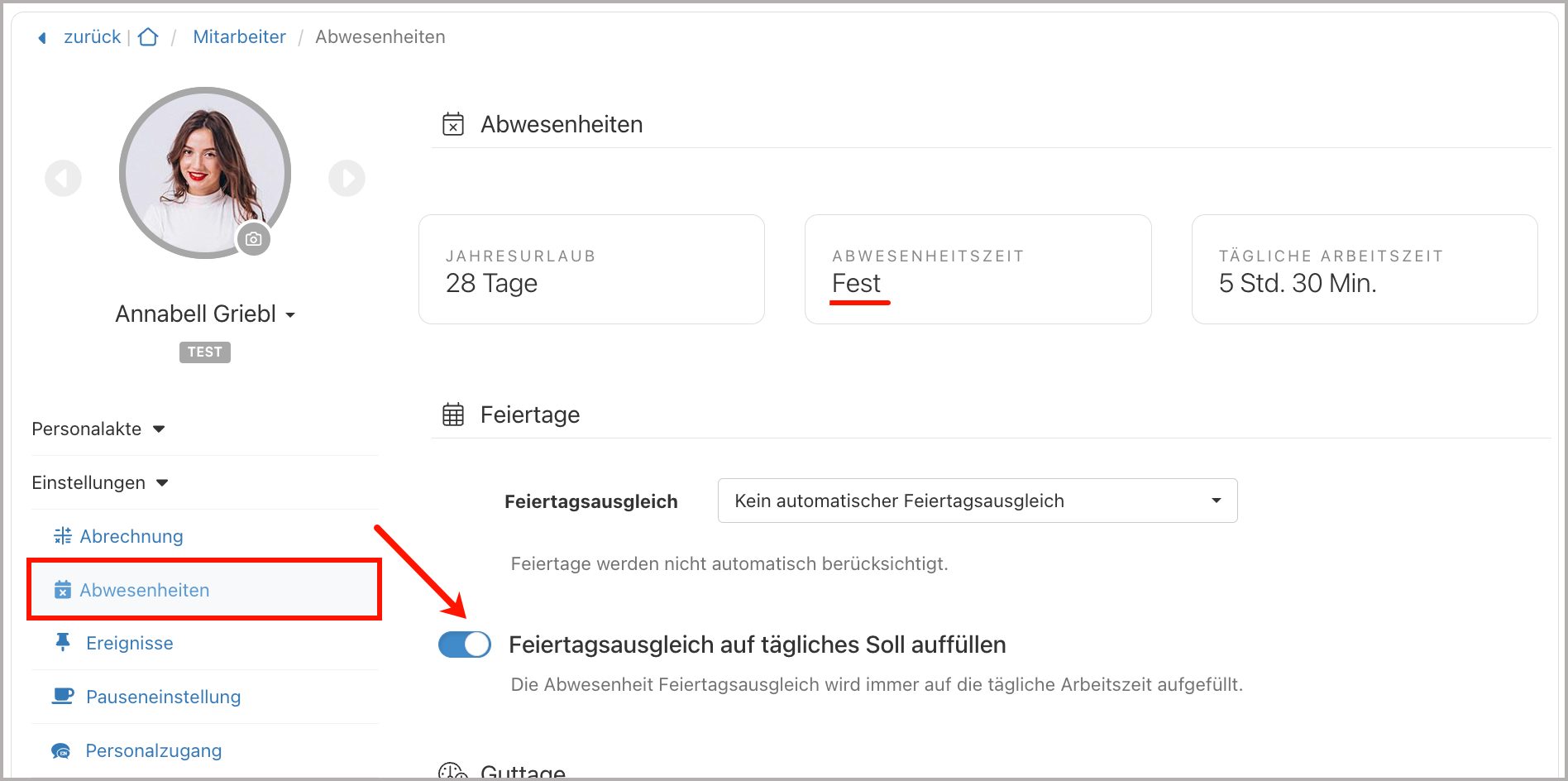This screenshot has height=781, width=1568.
Task: Collapse the Einstellungen section
Action: [100, 482]
